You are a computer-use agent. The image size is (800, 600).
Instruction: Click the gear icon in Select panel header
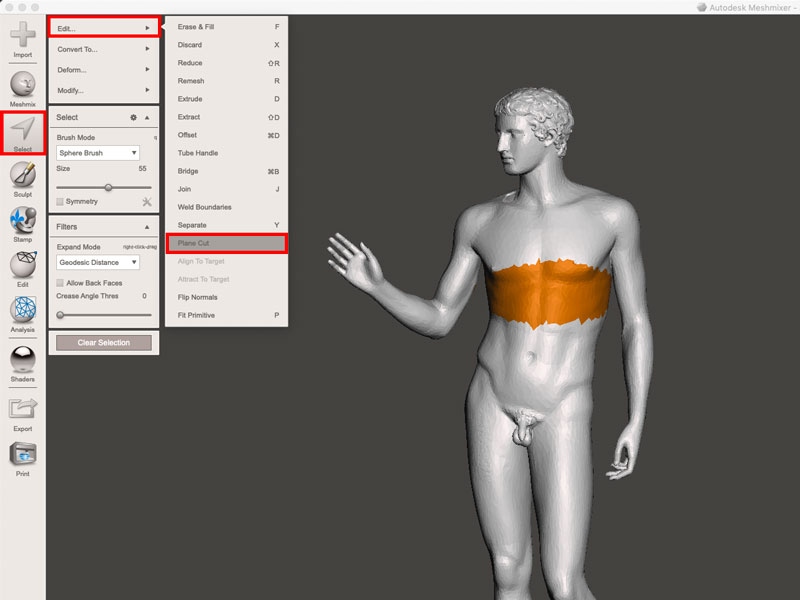point(133,117)
